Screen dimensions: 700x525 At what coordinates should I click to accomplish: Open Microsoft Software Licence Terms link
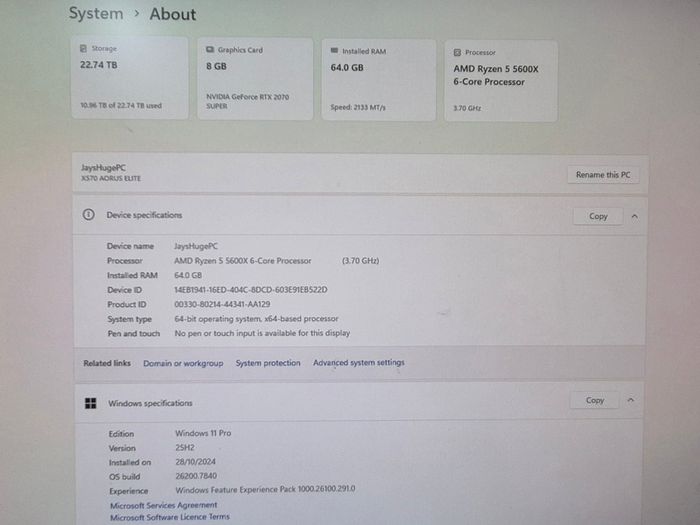[x=170, y=517]
